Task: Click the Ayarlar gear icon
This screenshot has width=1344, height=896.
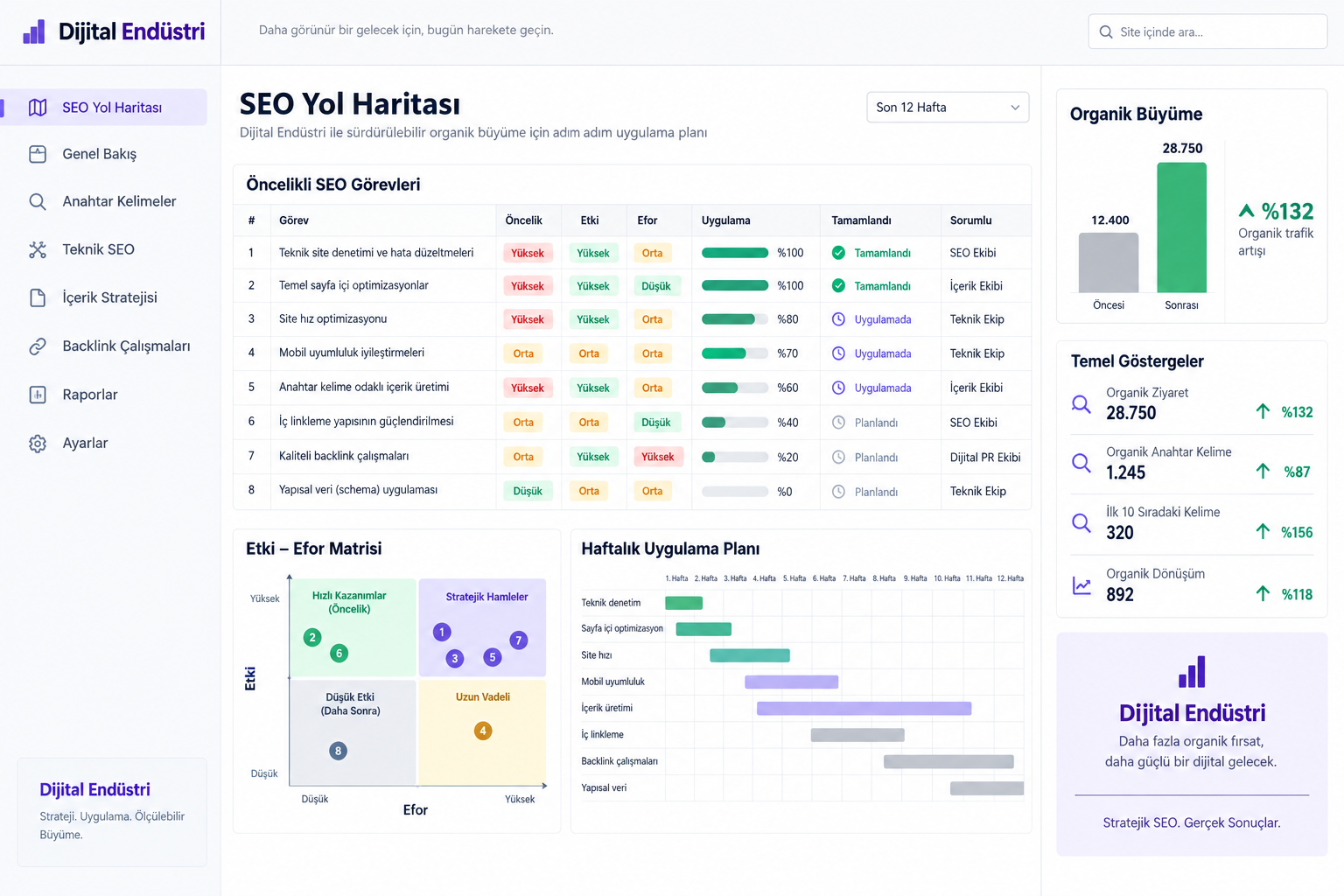Action: coord(38,444)
